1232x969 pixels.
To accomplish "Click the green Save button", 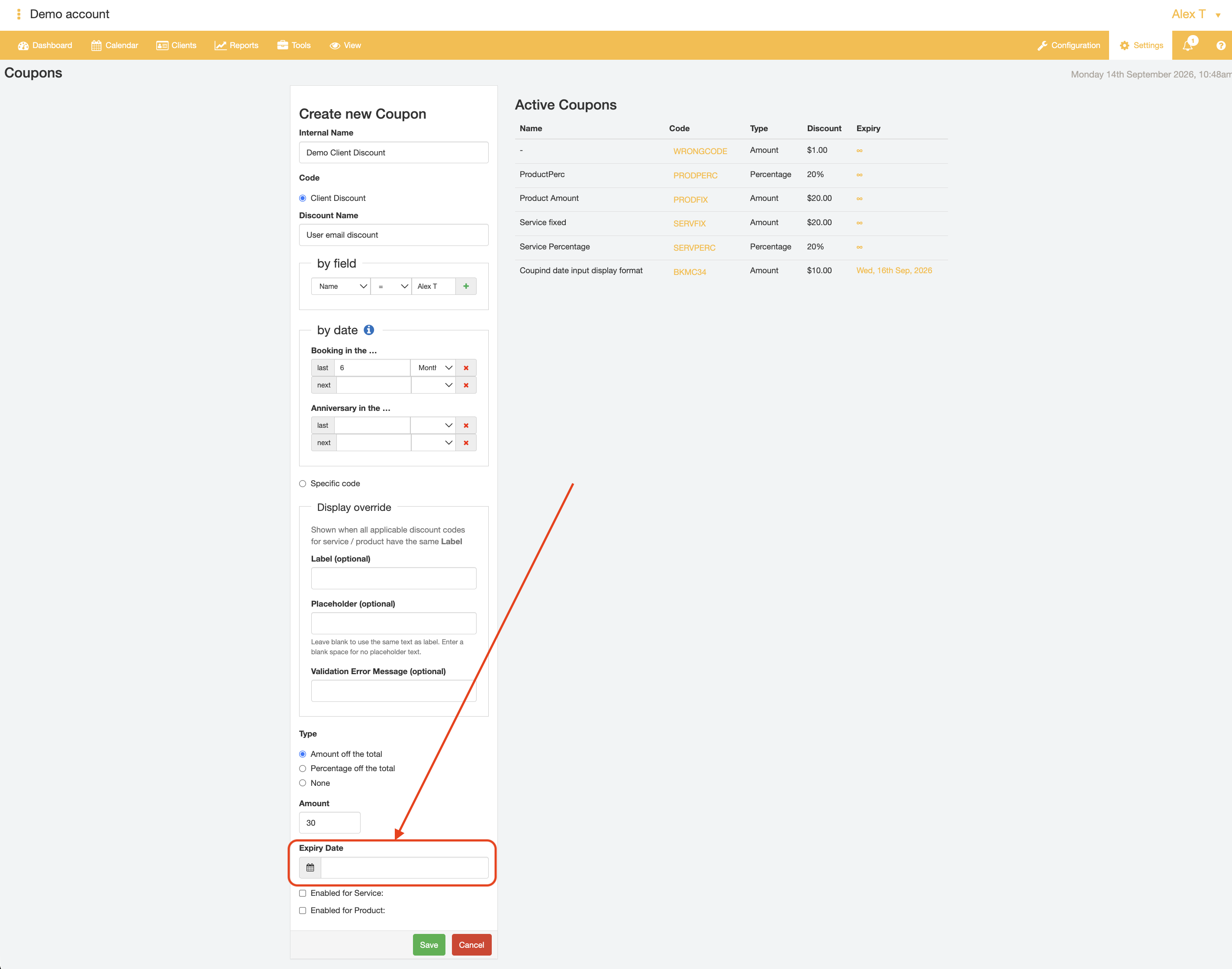I will 429,945.
